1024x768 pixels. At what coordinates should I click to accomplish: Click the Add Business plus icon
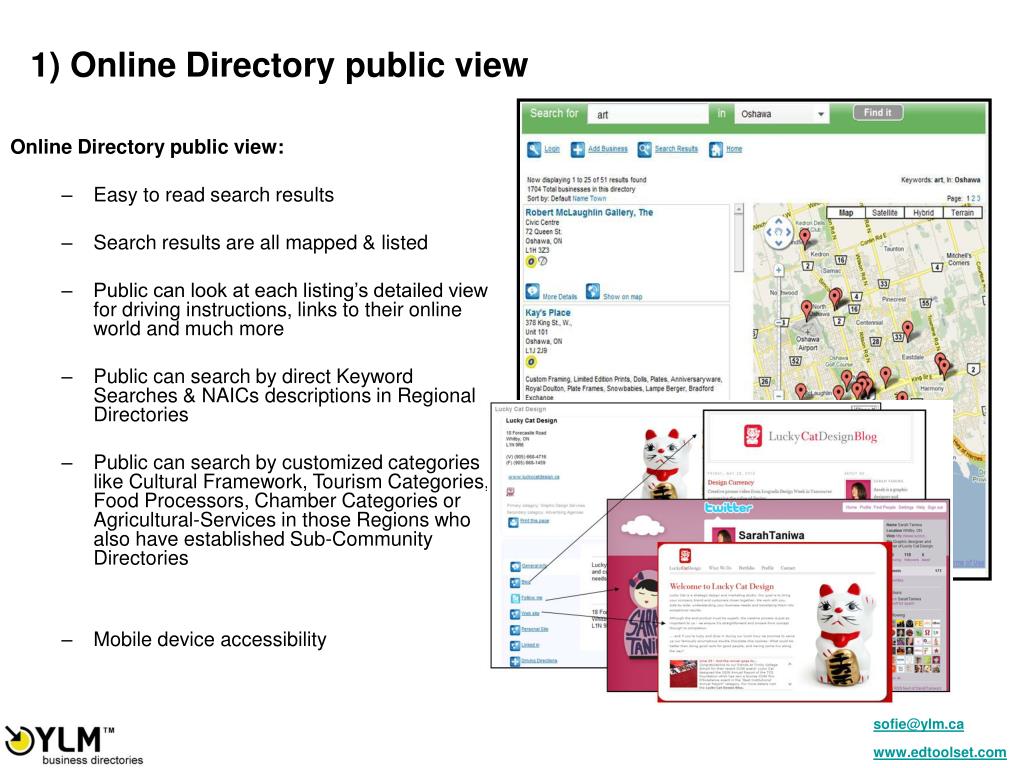(x=577, y=150)
